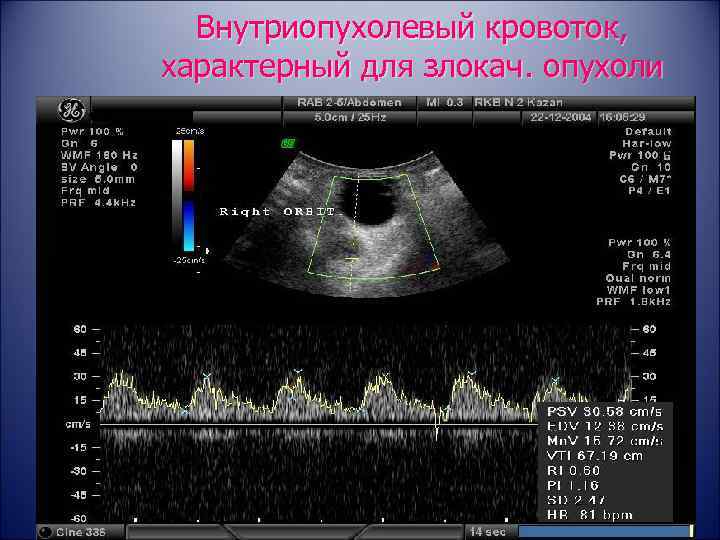Click the 'VTI 67.19 cm' measurement

595,456
